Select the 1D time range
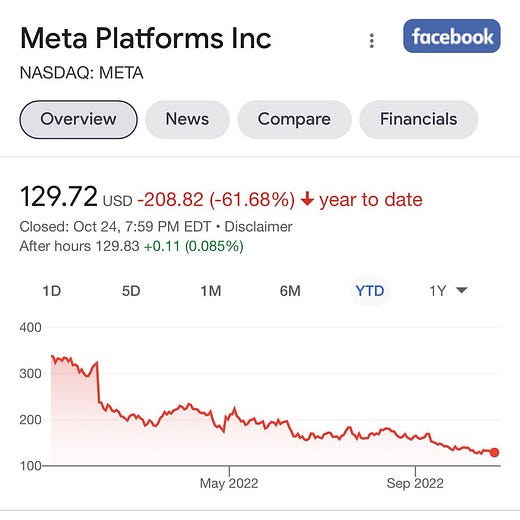This screenshot has height=520, width=520. coord(52,291)
